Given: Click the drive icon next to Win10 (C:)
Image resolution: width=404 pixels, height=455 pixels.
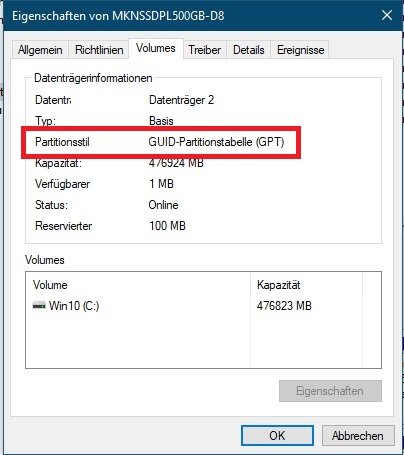Looking at the screenshot, I should click(x=39, y=305).
